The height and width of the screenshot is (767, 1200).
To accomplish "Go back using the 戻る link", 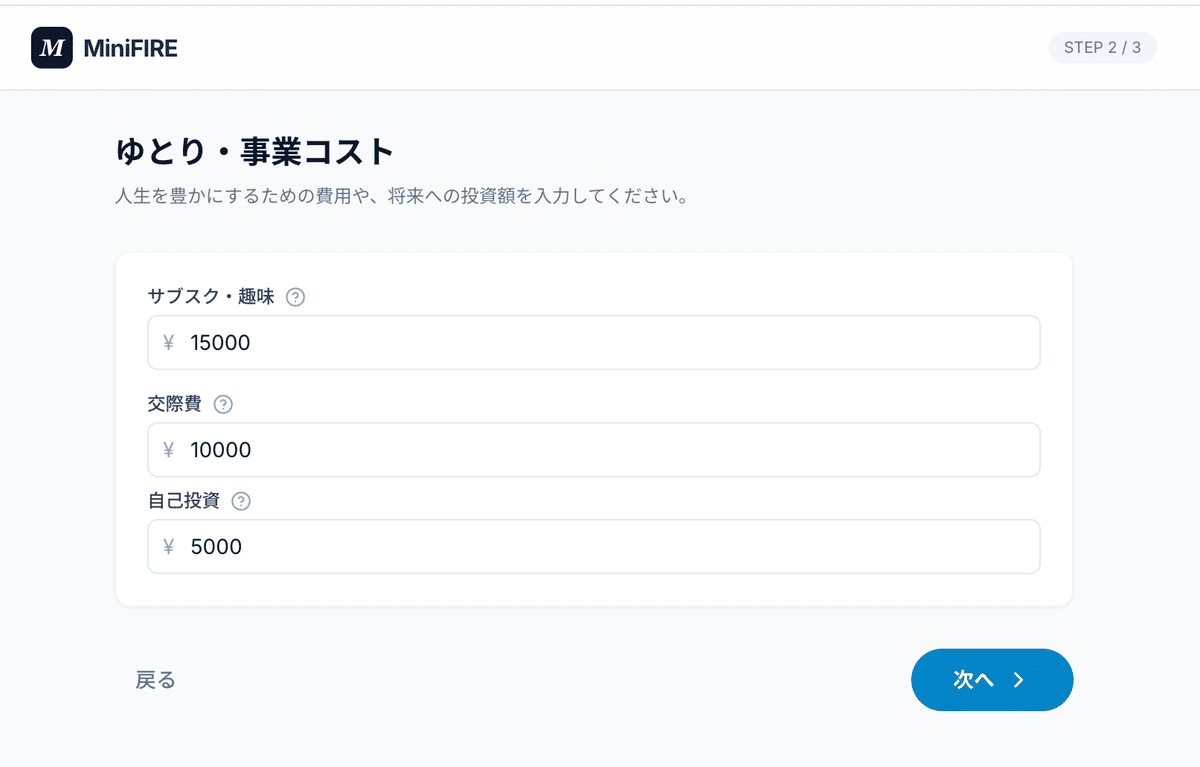I will pyautogui.click(x=156, y=679).
